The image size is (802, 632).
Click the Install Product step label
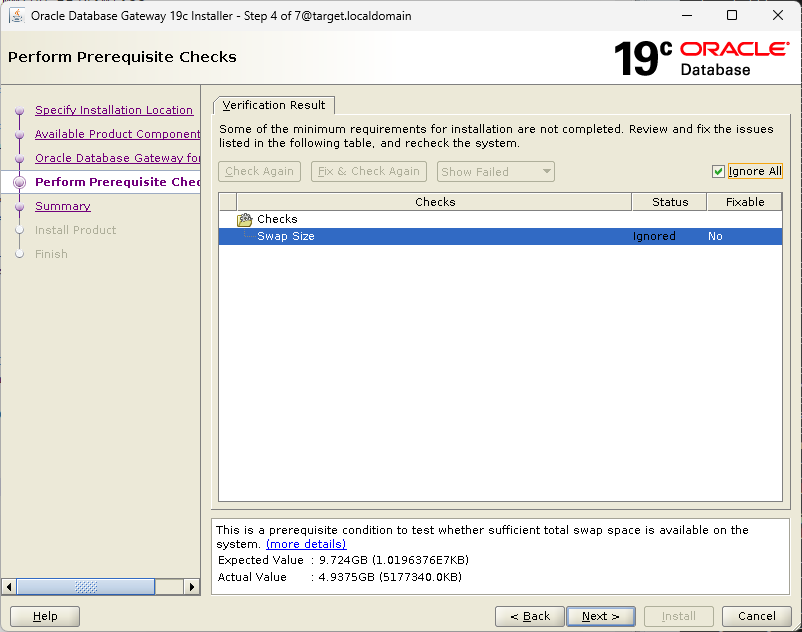(x=75, y=230)
